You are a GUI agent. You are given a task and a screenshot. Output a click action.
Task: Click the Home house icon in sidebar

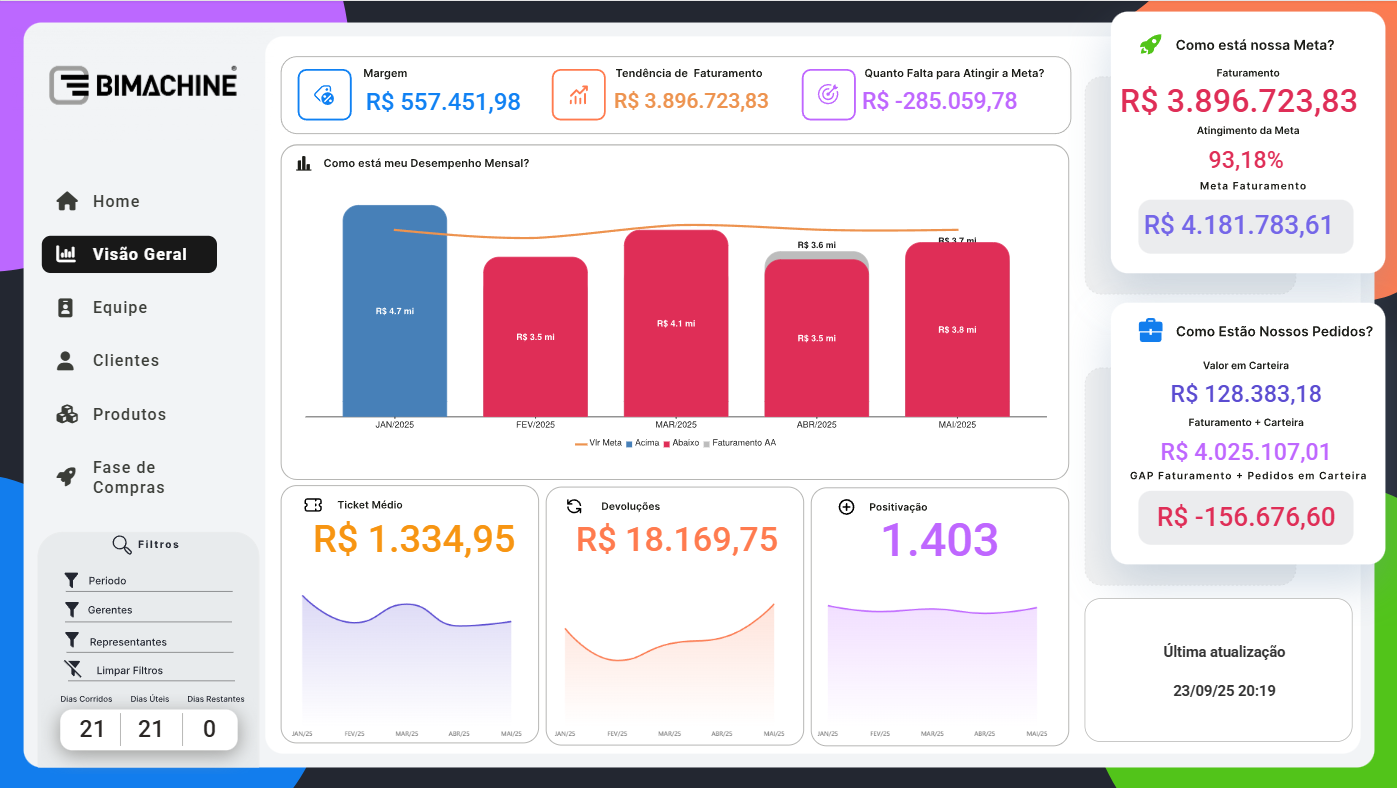tap(67, 201)
